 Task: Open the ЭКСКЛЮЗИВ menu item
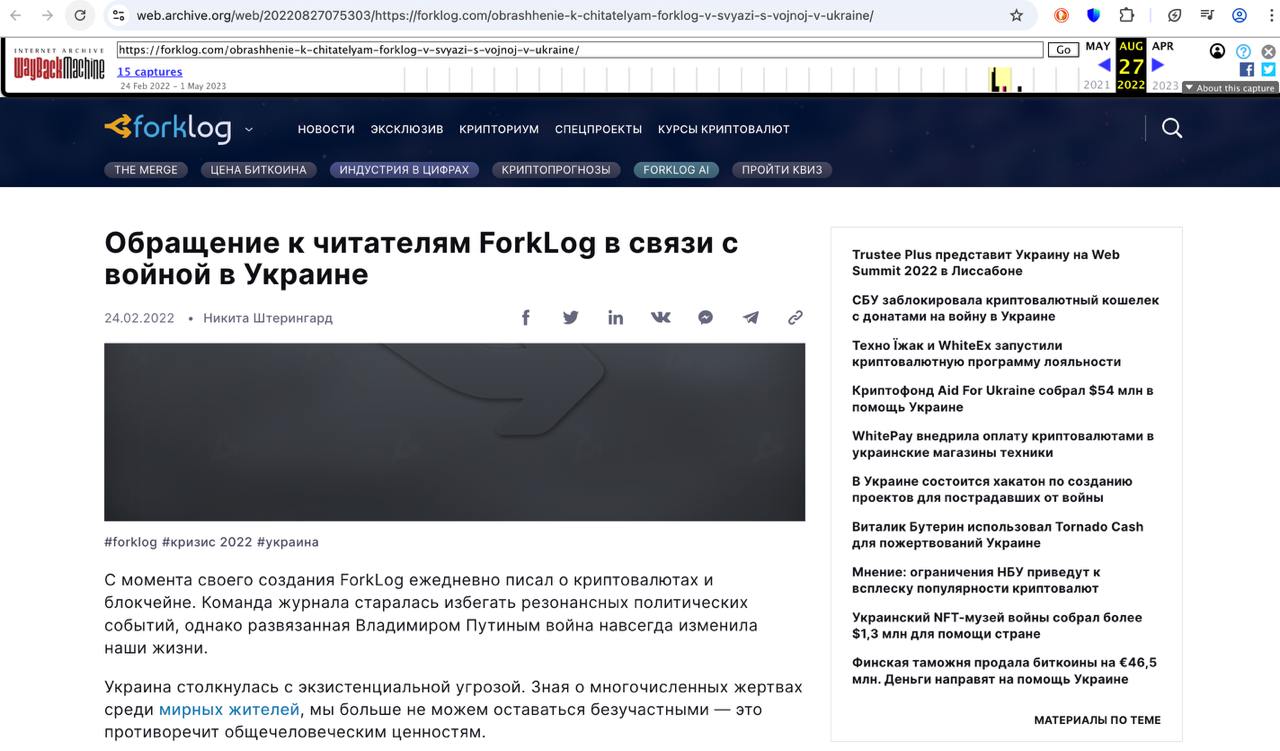click(x=407, y=129)
